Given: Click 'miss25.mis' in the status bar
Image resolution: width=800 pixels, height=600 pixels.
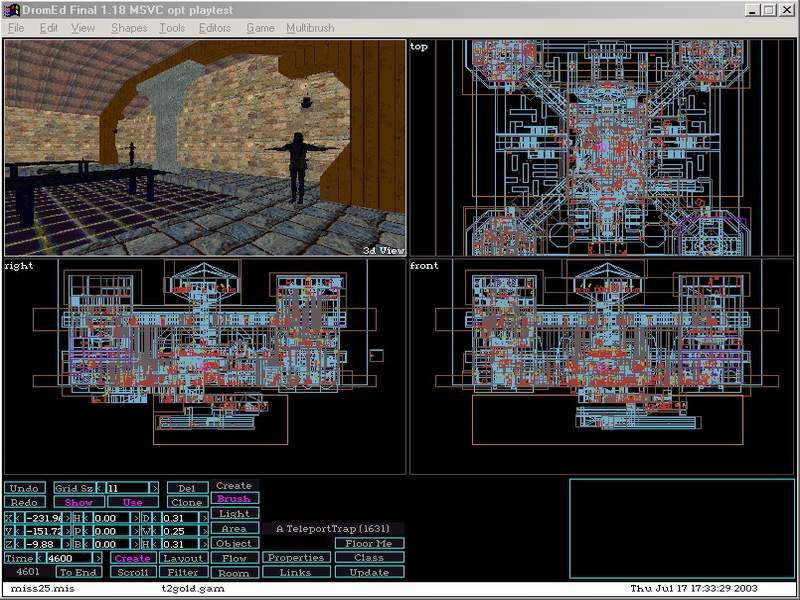Looking at the screenshot, I should (42, 588).
